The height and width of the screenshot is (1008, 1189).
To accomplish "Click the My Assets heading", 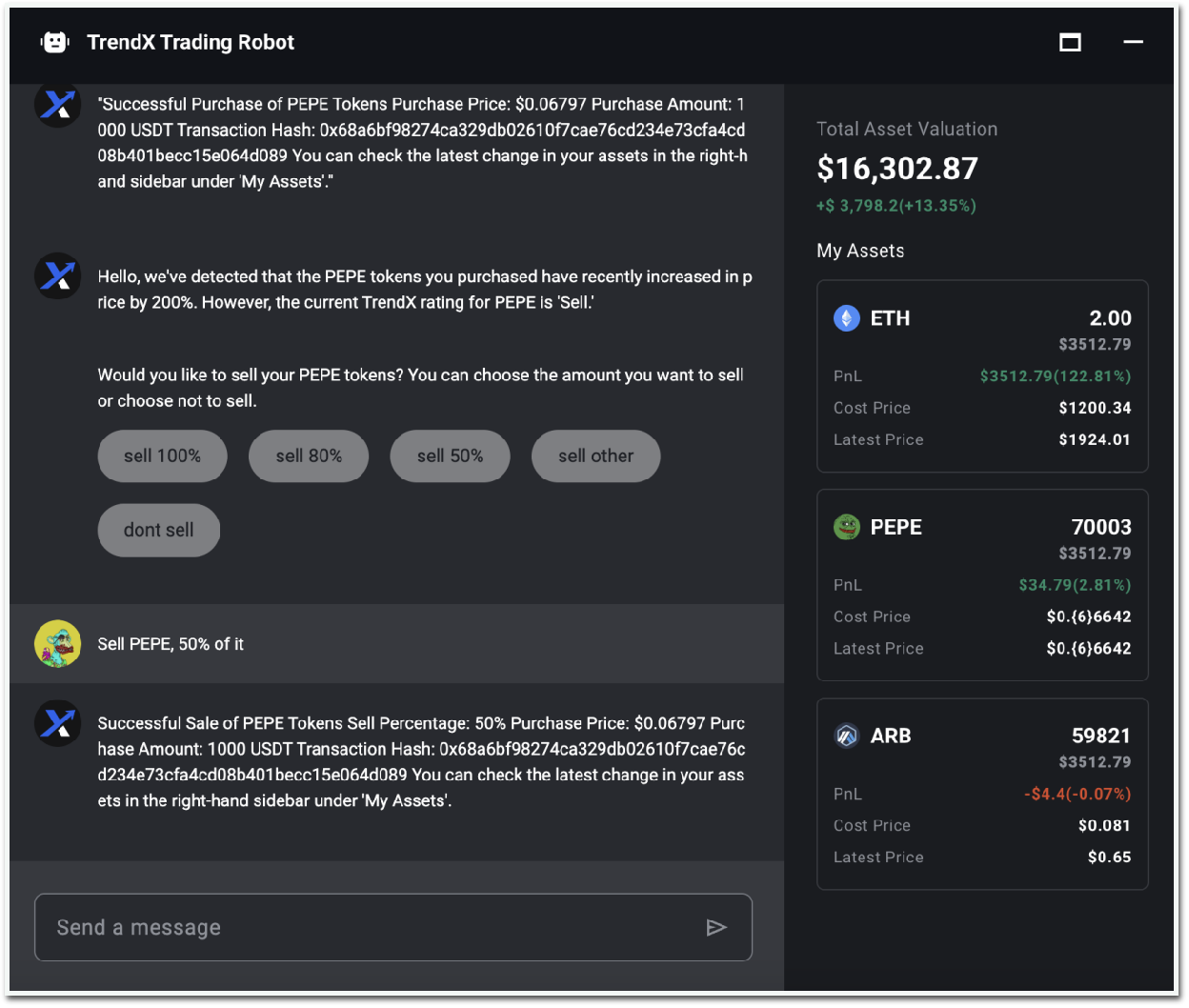I will [x=860, y=251].
